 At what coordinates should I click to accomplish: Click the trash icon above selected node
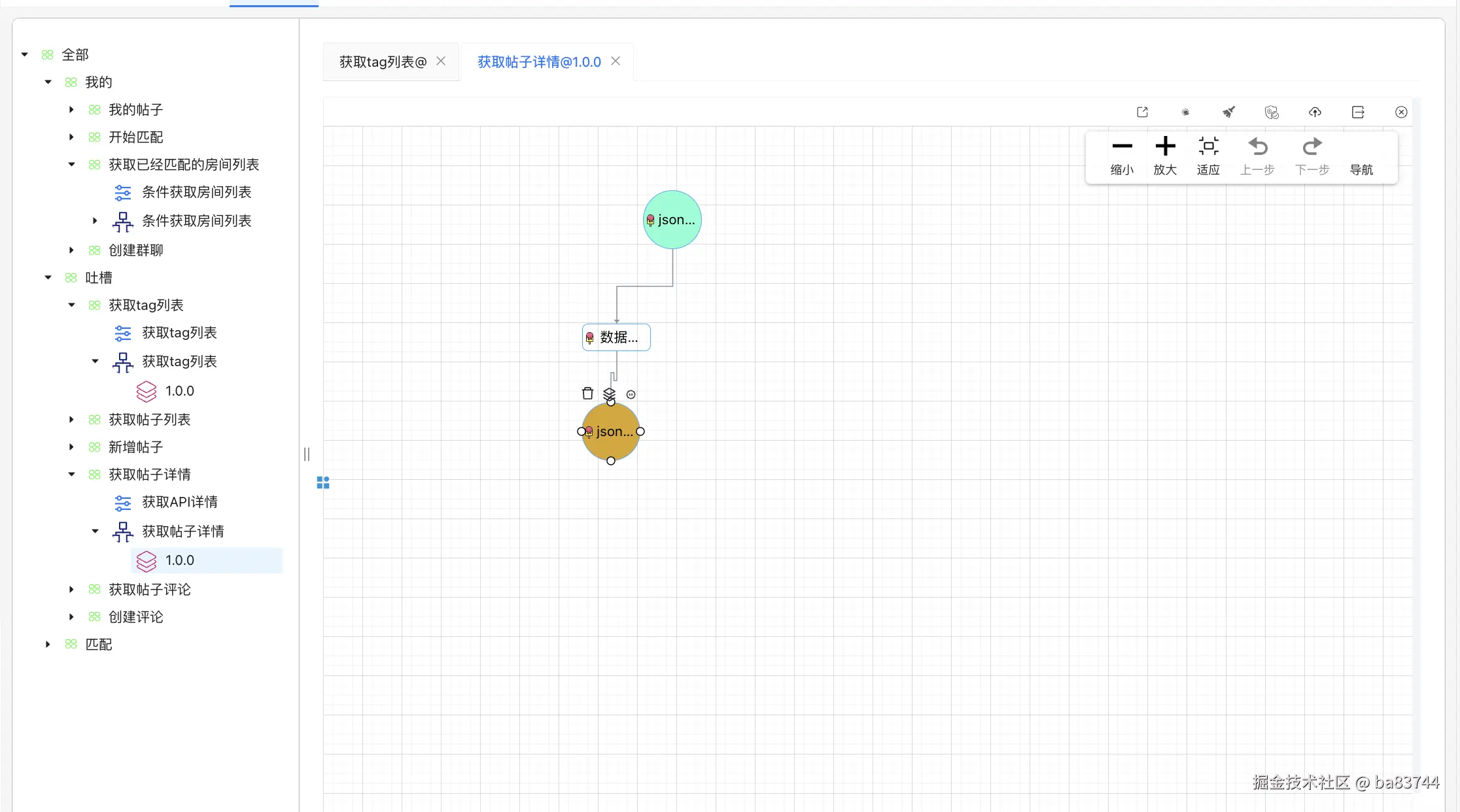pos(587,394)
